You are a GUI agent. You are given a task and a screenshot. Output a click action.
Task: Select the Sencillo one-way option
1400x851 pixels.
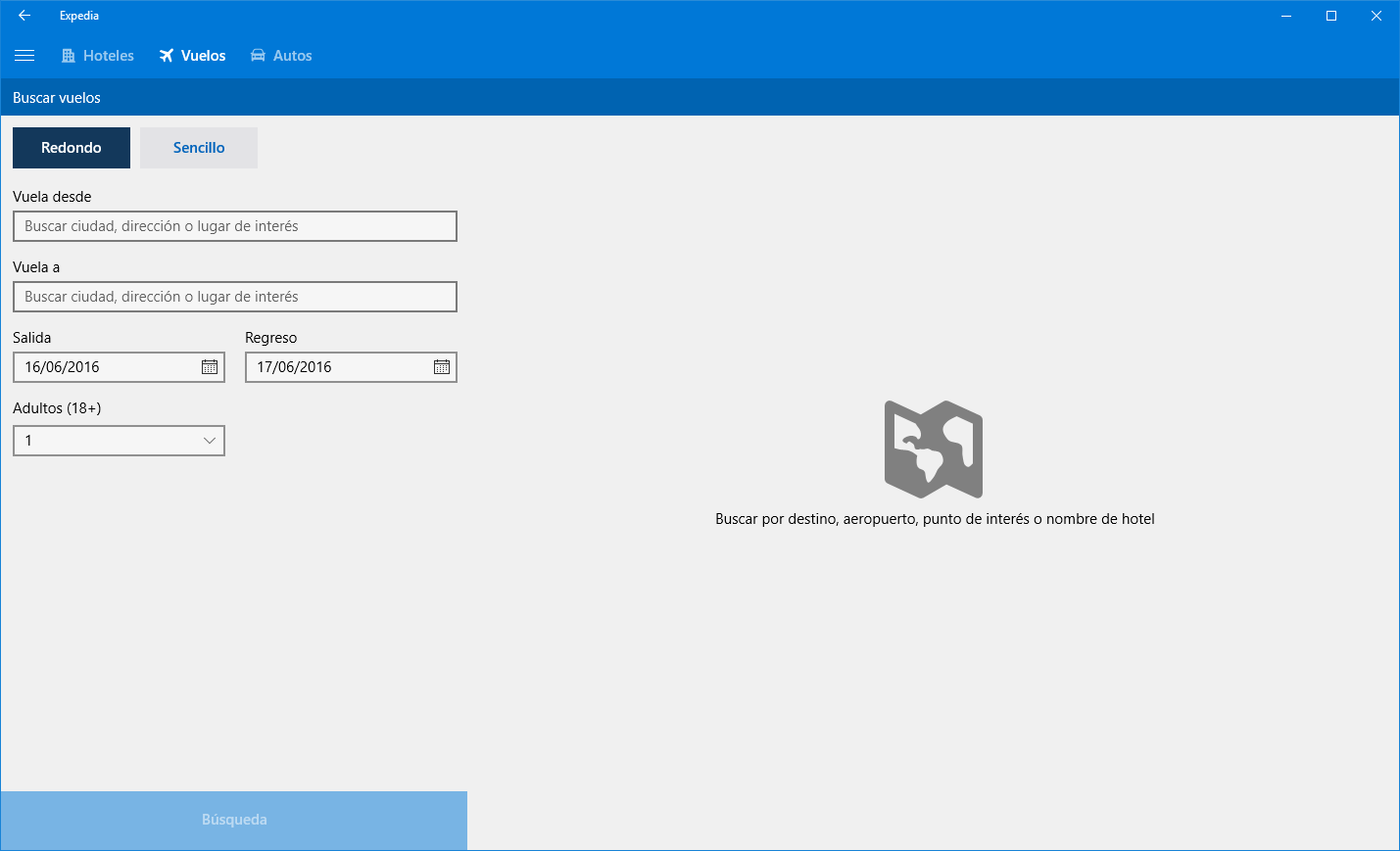click(x=199, y=148)
